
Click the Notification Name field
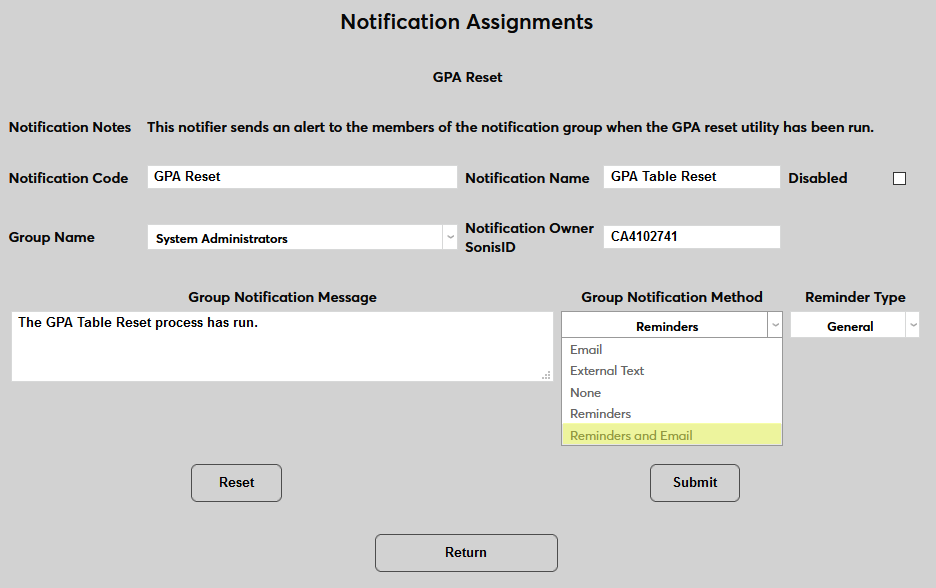pyautogui.click(x=691, y=176)
